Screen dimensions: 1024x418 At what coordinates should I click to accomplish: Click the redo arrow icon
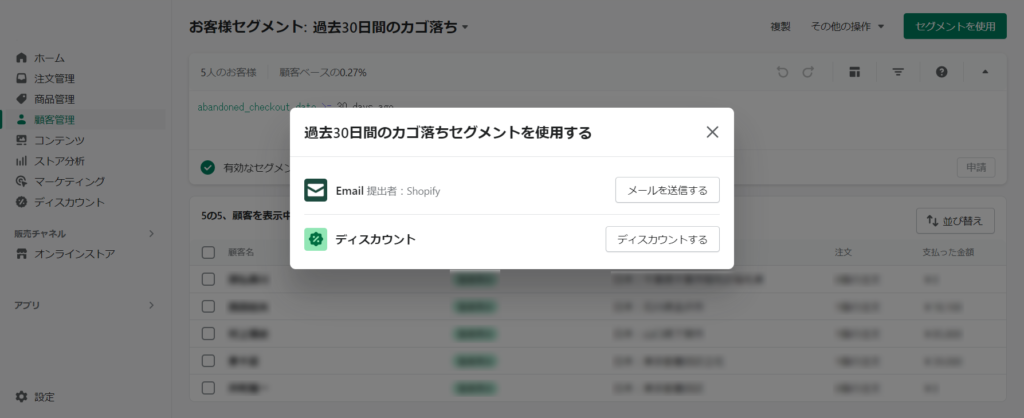808,72
